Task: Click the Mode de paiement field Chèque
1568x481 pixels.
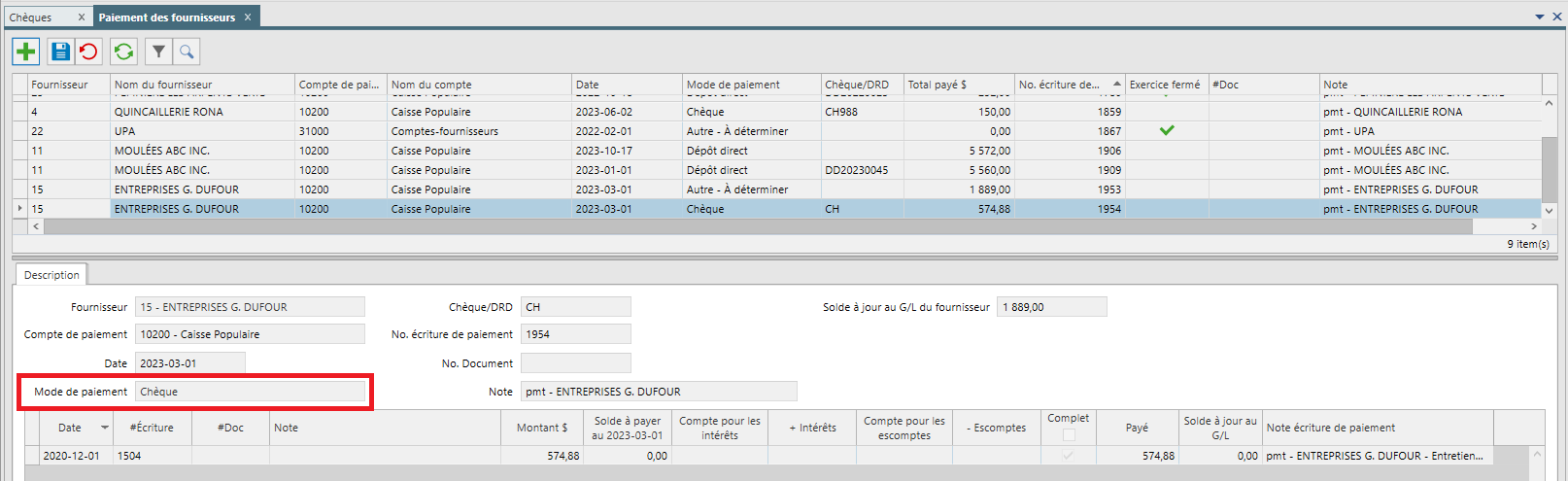Action: point(250,392)
